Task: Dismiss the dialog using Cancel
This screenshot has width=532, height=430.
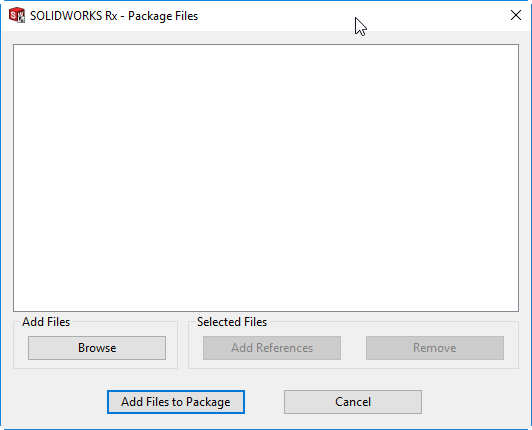Action: (x=353, y=402)
